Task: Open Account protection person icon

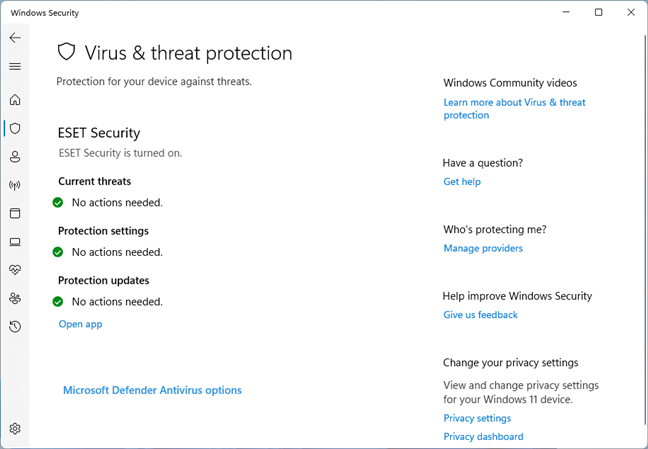Action: [15, 157]
